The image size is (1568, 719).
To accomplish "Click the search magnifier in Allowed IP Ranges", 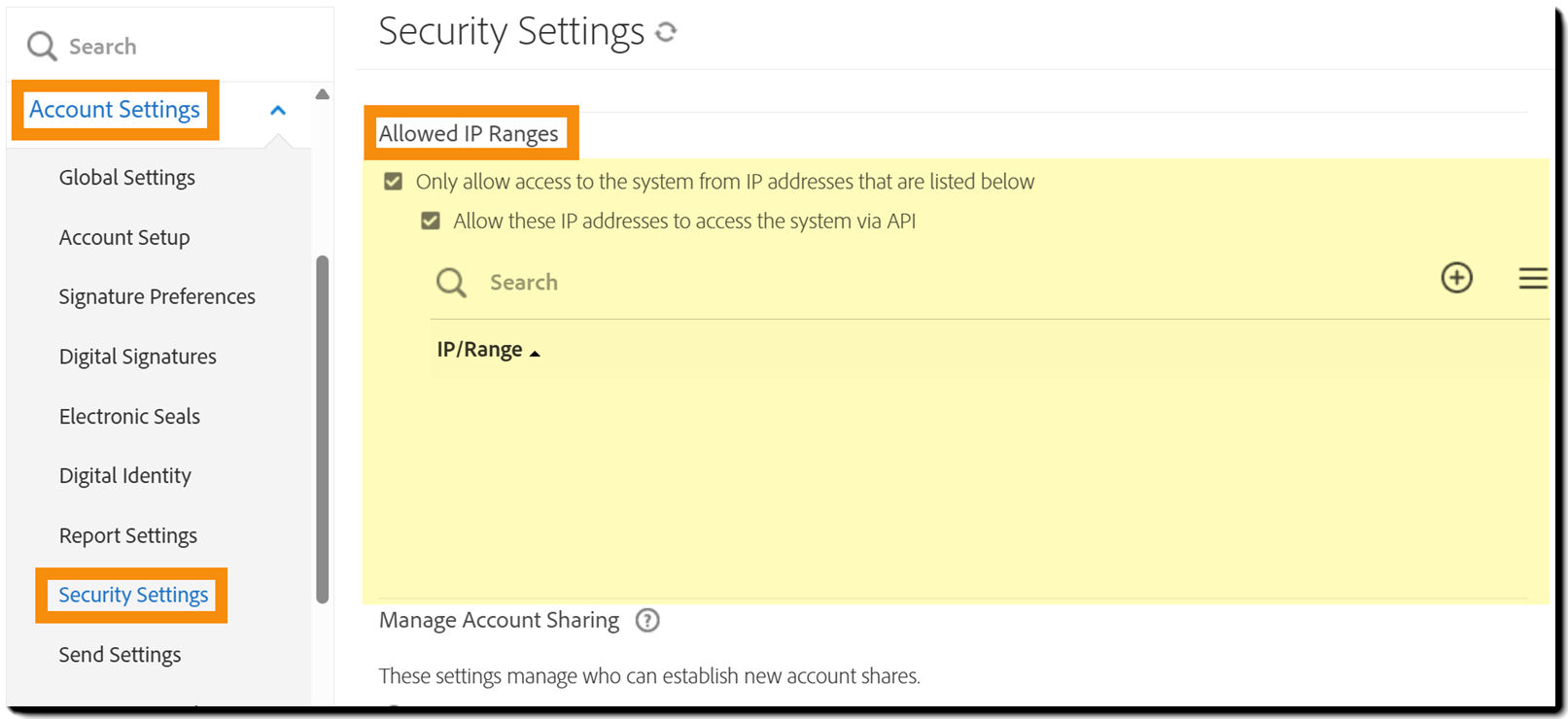I will coord(450,282).
